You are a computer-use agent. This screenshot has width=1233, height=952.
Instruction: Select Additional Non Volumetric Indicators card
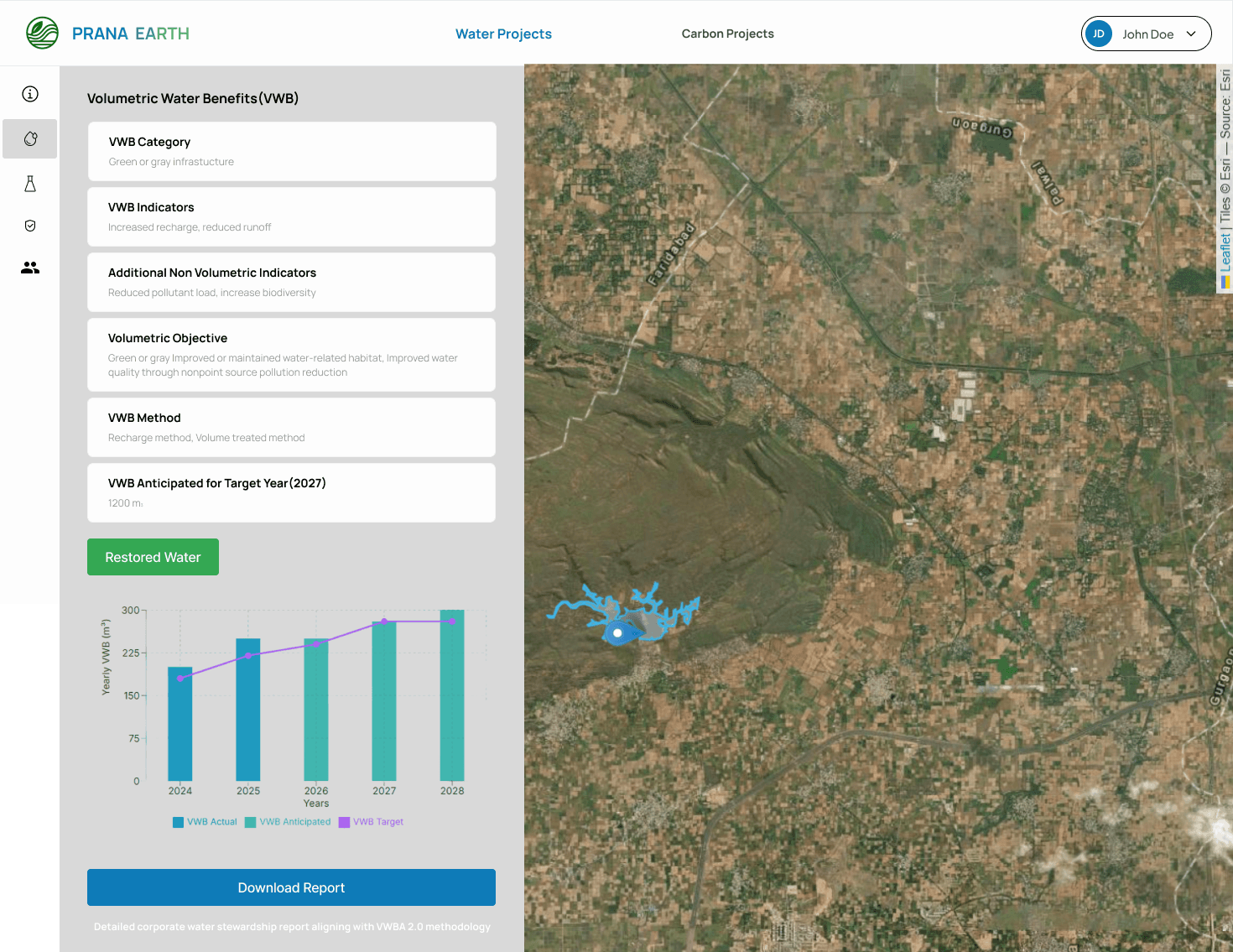point(292,282)
